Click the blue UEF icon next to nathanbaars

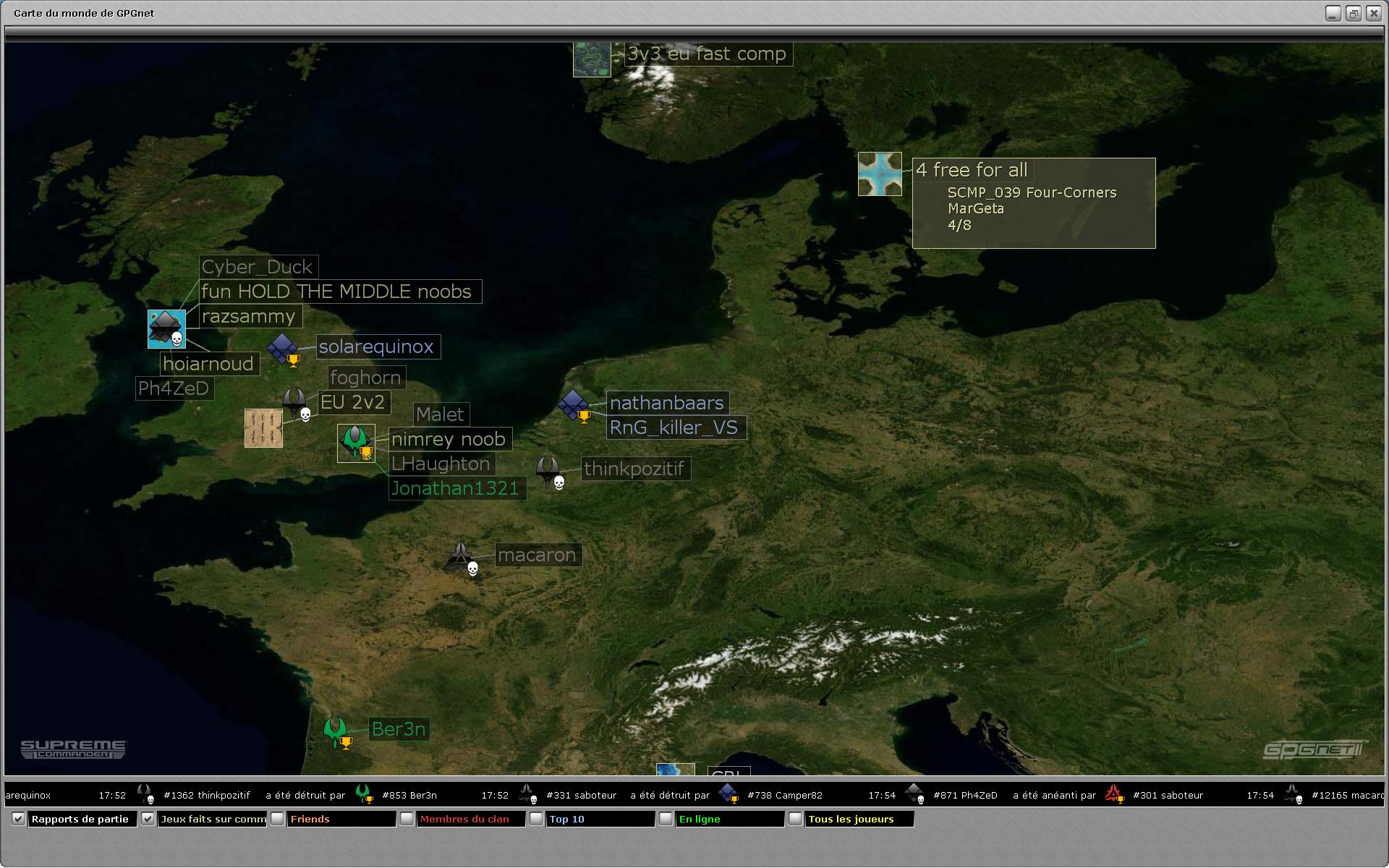[x=574, y=404]
